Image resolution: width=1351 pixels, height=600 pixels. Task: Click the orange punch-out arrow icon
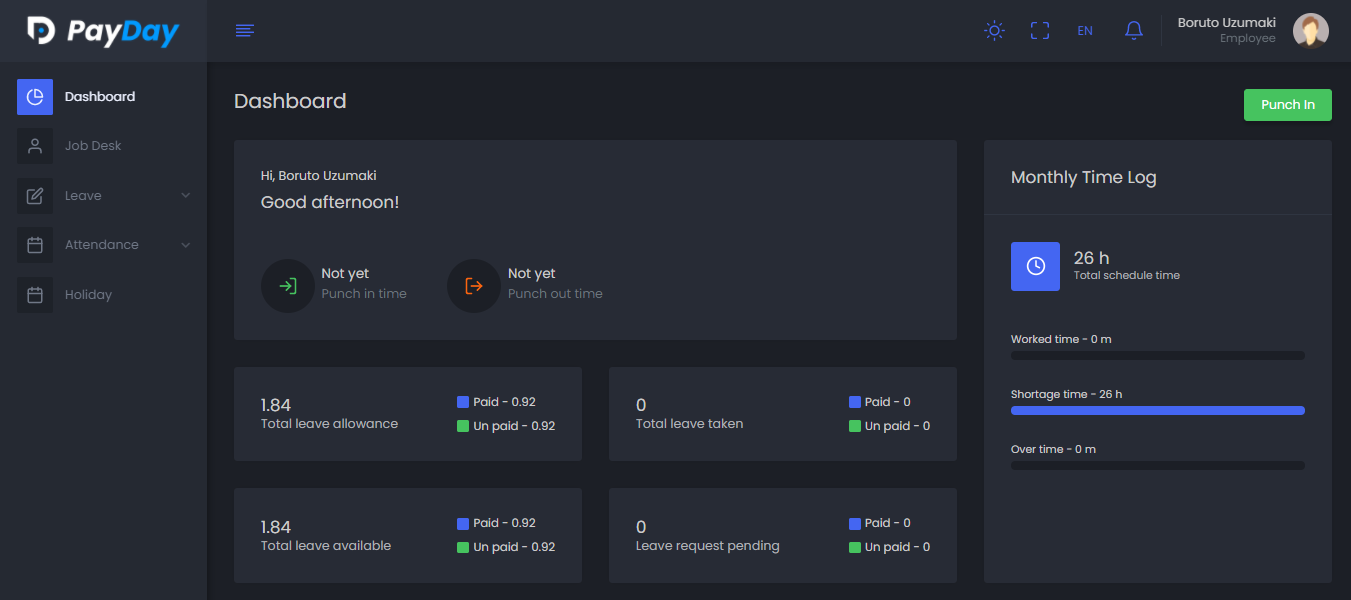(x=474, y=286)
